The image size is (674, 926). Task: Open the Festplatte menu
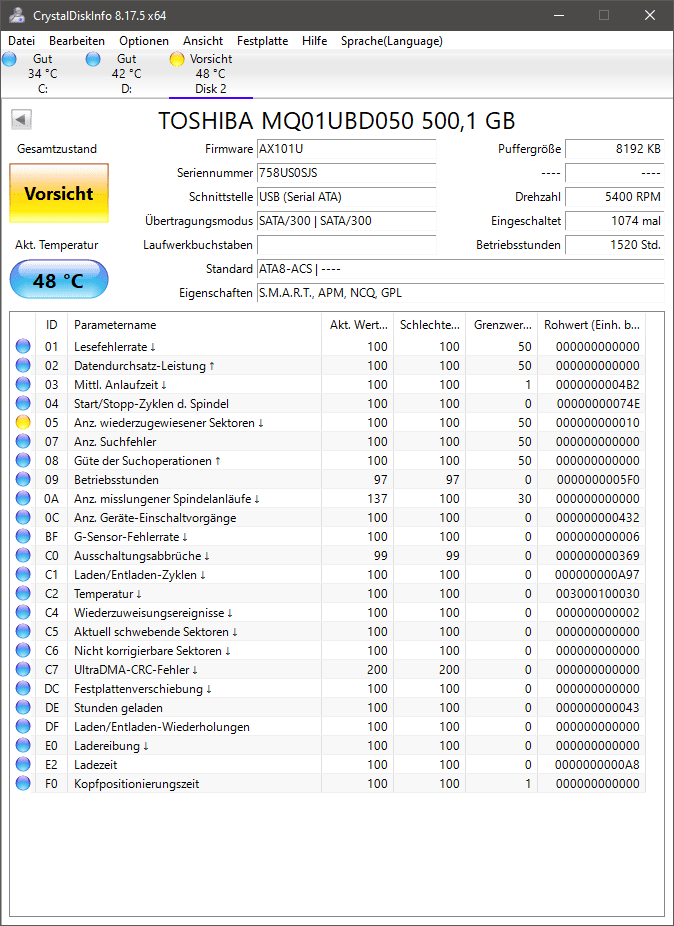pos(262,41)
